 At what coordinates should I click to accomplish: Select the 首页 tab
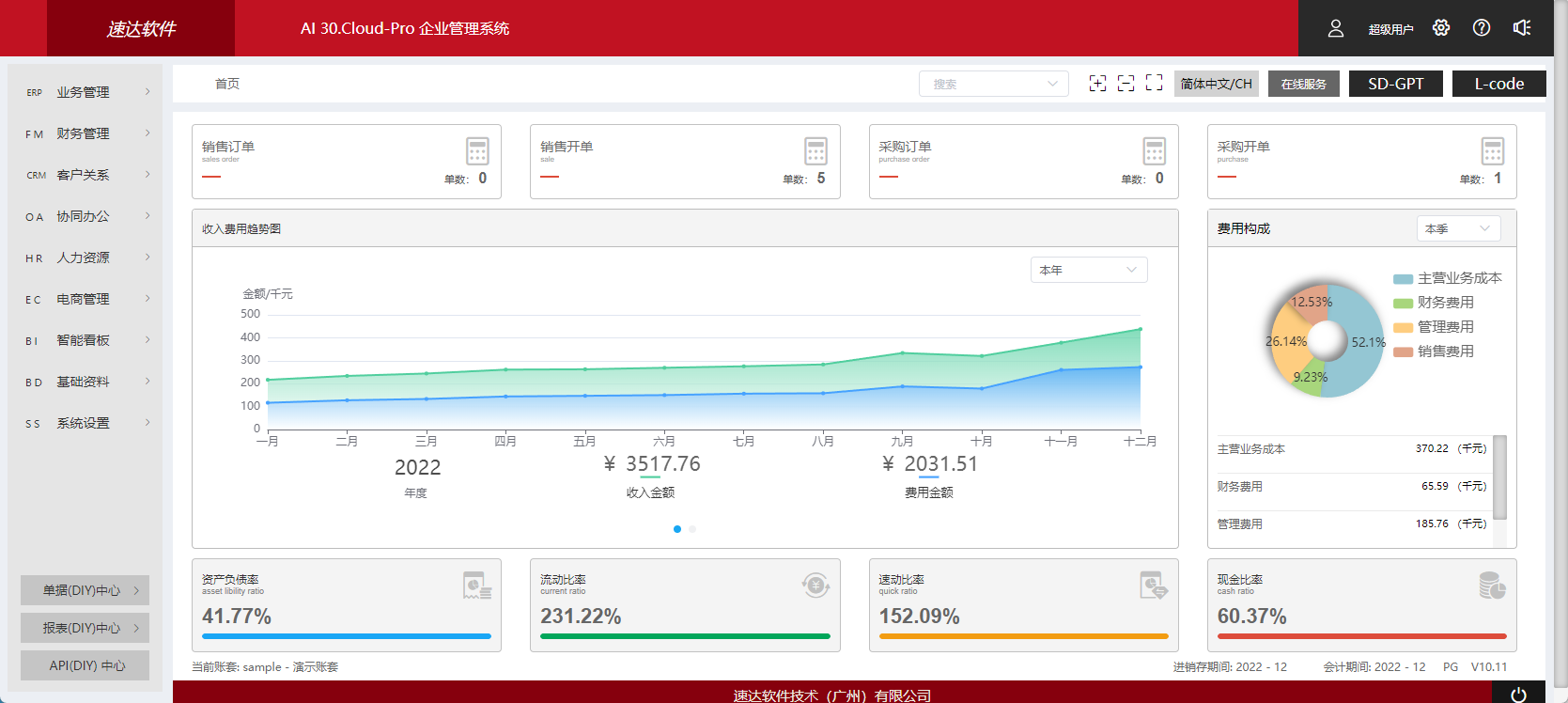coord(227,84)
